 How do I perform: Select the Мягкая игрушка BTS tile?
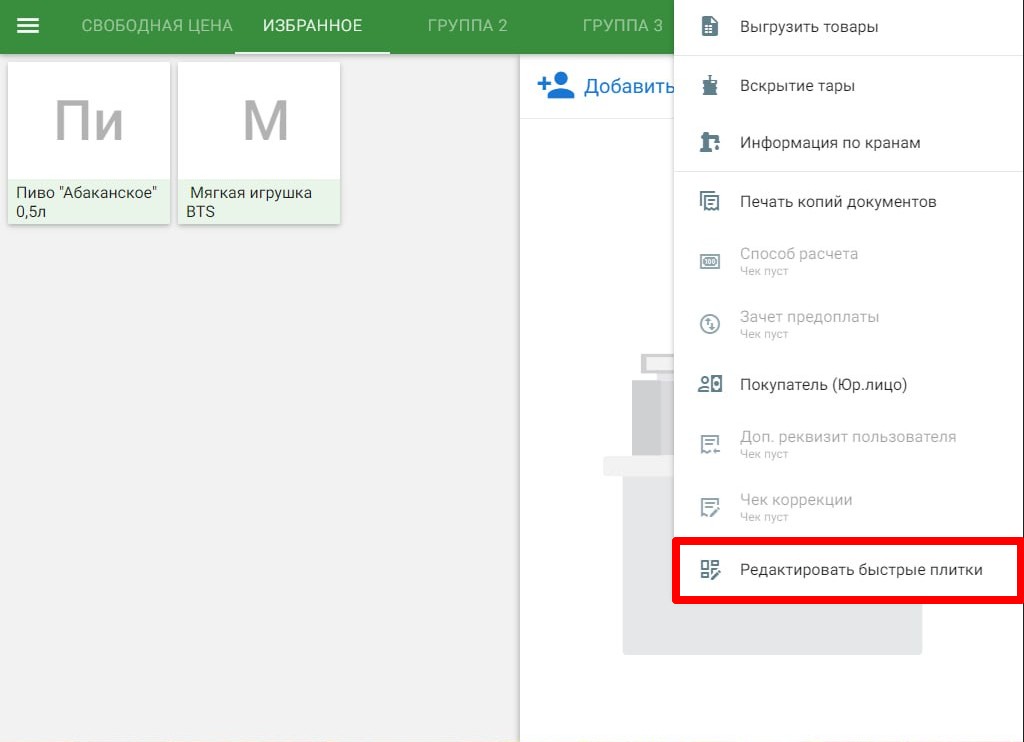point(259,143)
